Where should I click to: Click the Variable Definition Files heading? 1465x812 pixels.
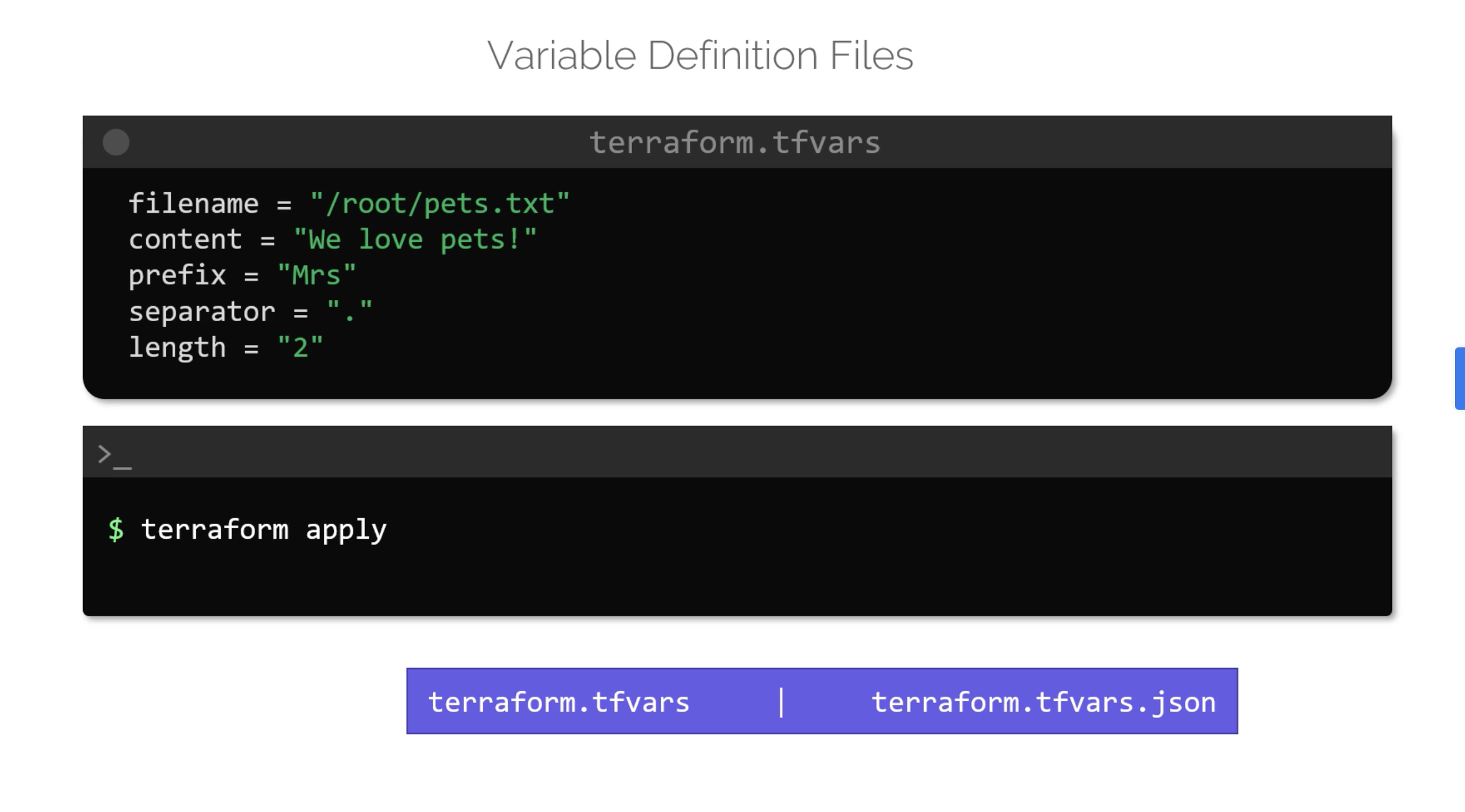700,56
